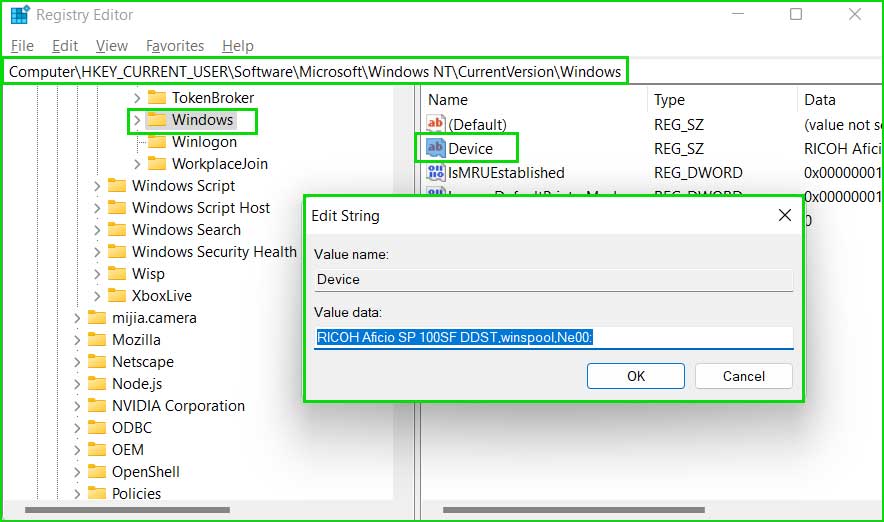Image resolution: width=884 pixels, height=522 pixels.
Task: Click the OpenShell folder icon
Action: coord(97,471)
